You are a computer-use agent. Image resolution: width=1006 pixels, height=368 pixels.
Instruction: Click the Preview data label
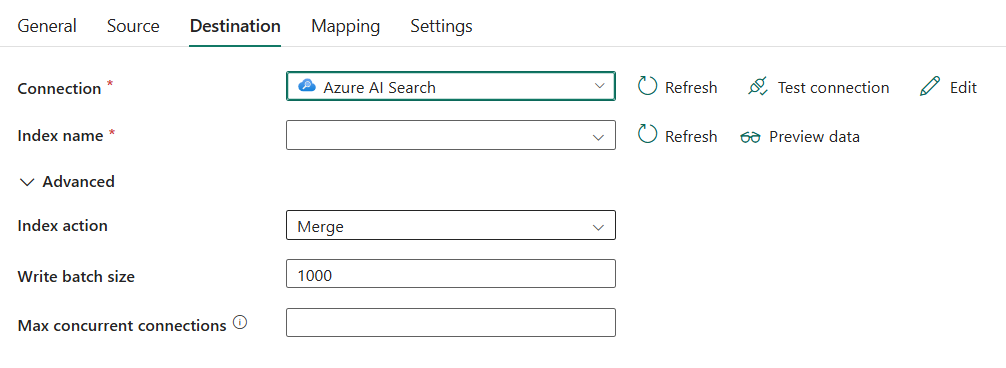[x=814, y=137]
